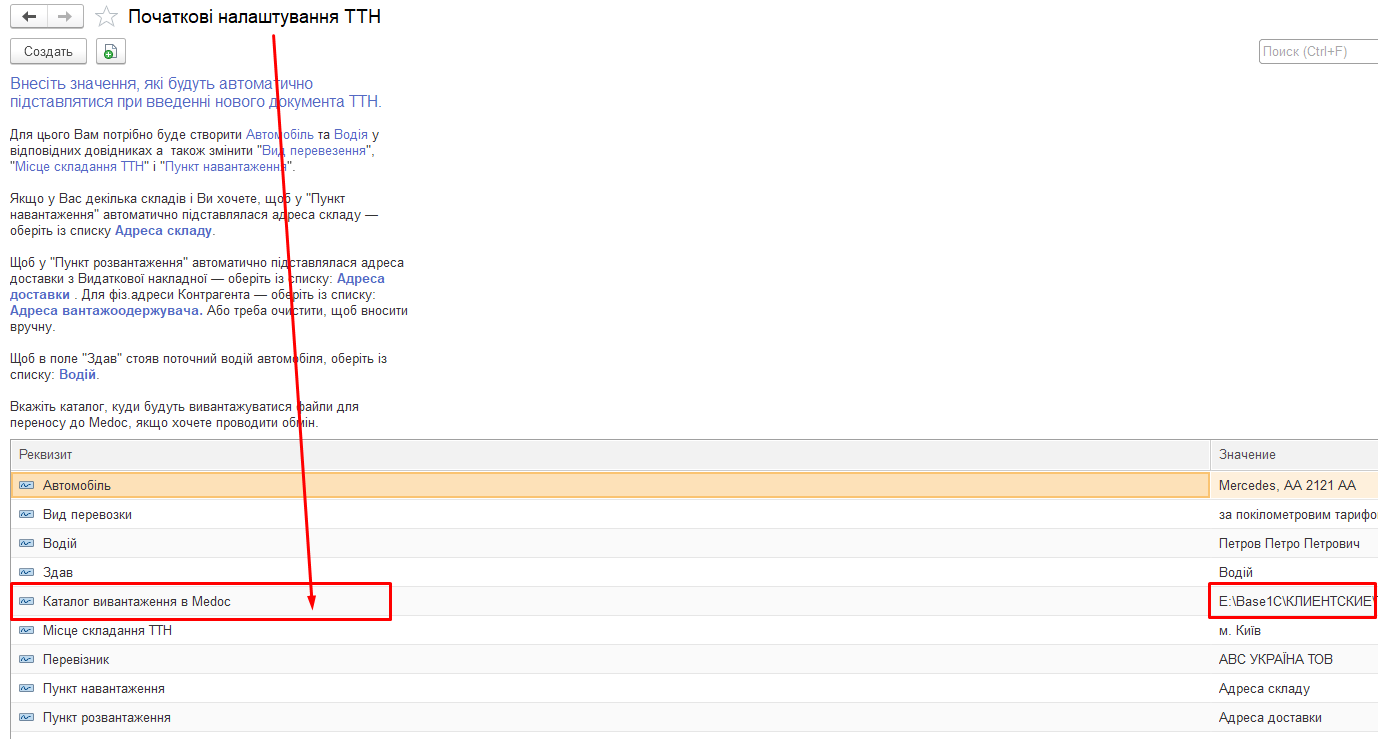1378x739 pixels.
Task: Add page to favorites with star icon
Action: 106,17
